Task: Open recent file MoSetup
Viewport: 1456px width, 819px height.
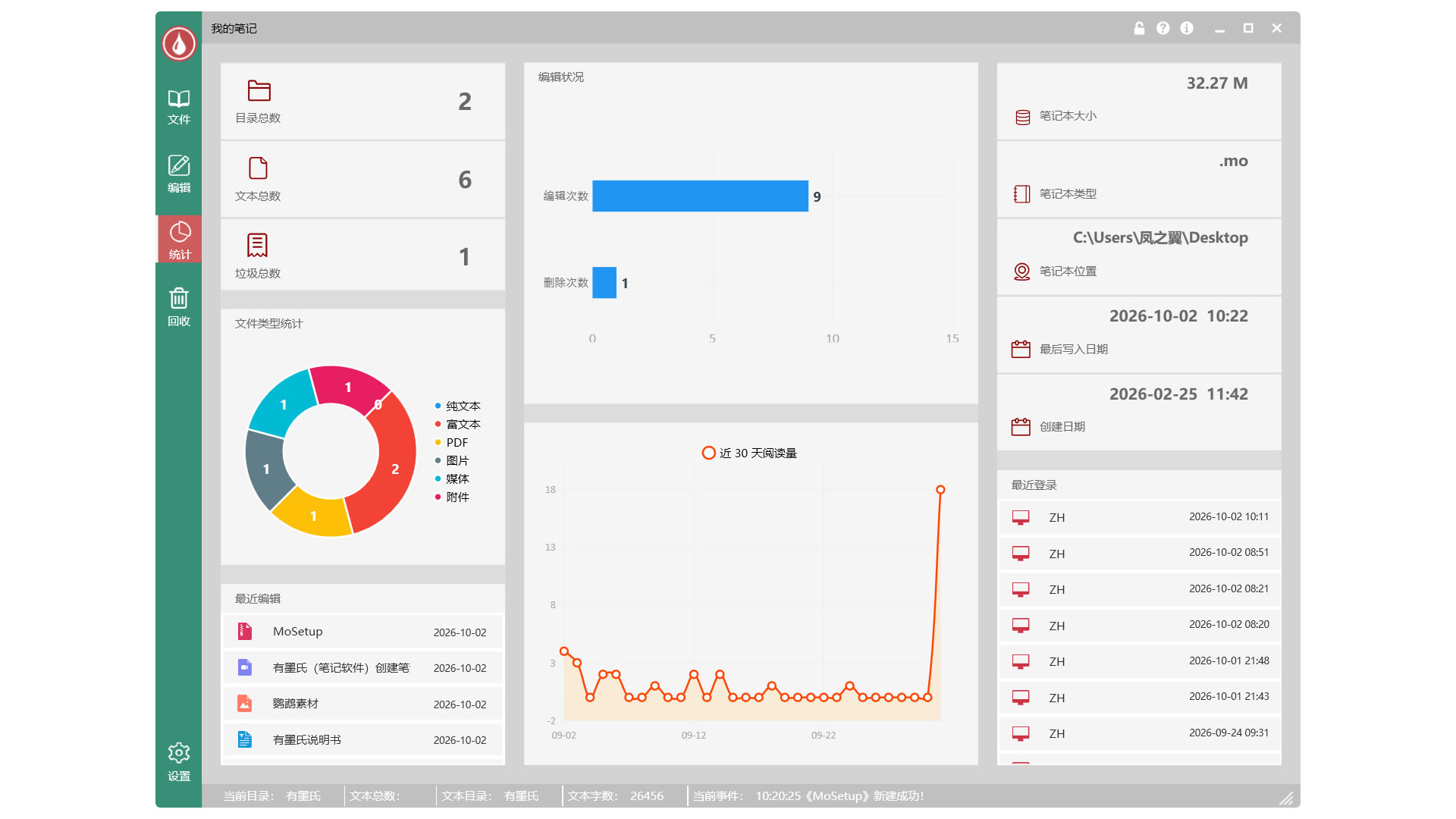Action: 362,632
